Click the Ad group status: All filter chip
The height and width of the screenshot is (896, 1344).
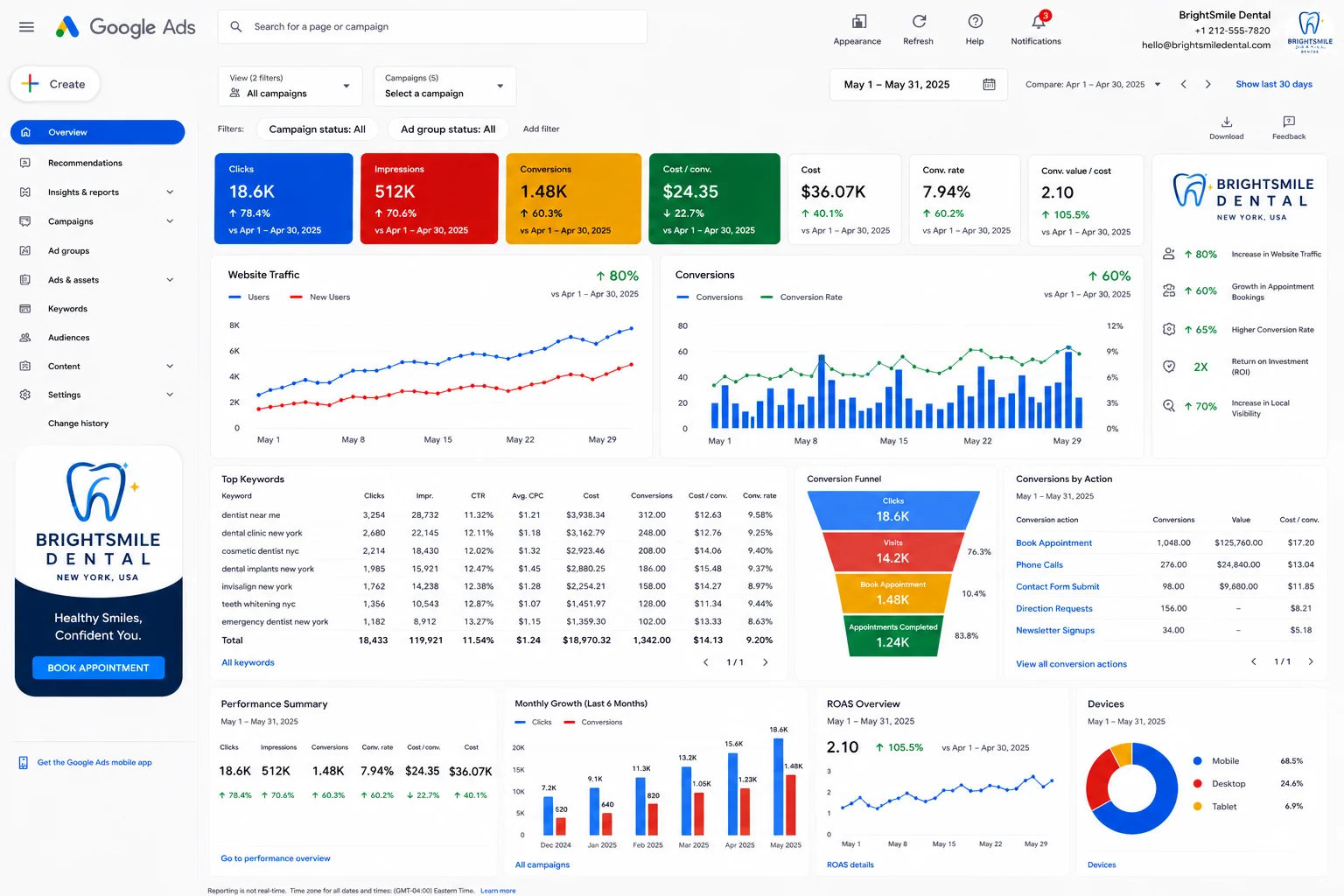click(x=448, y=129)
